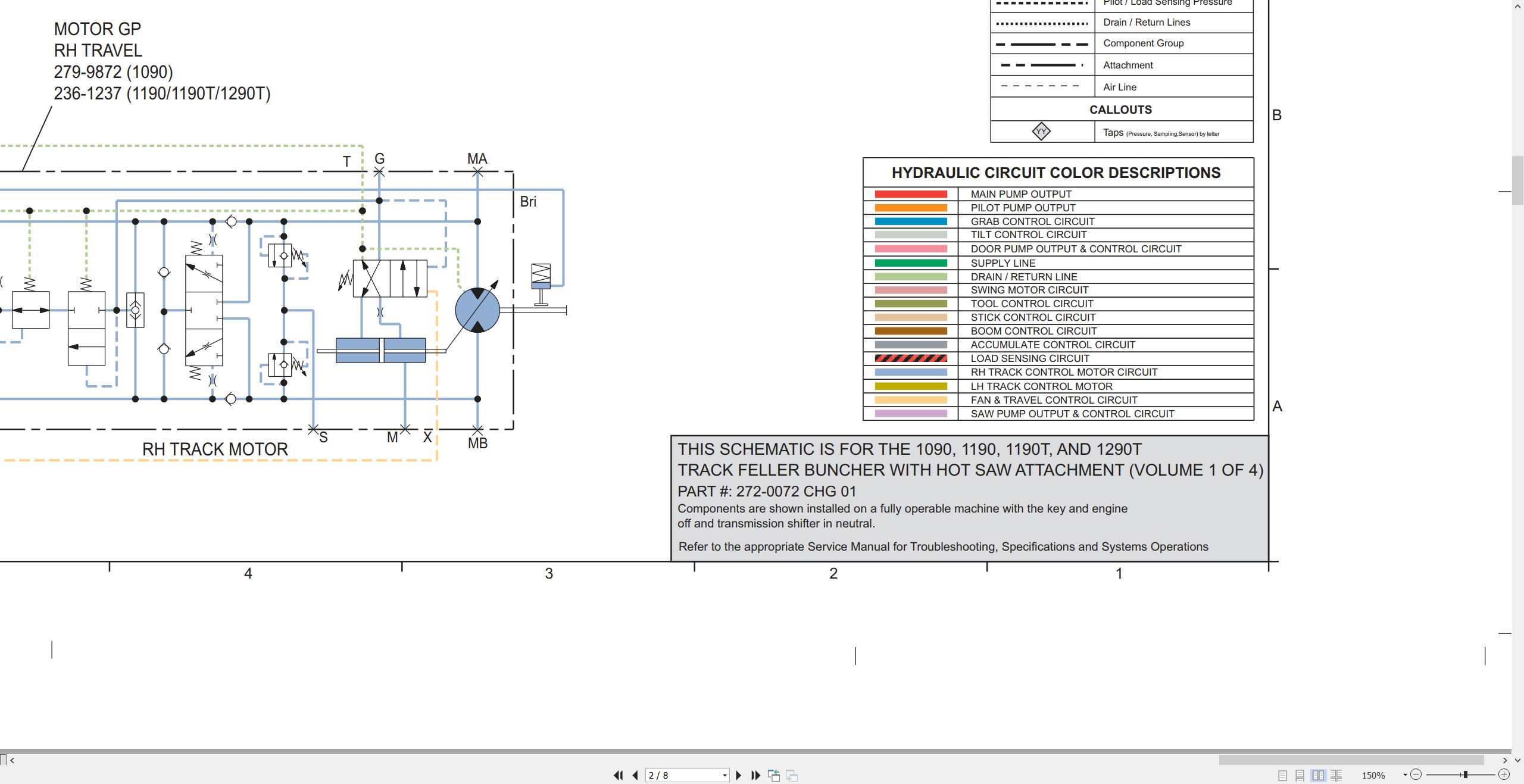Click the 'RH TRACK MOTOR' label

[x=215, y=449]
